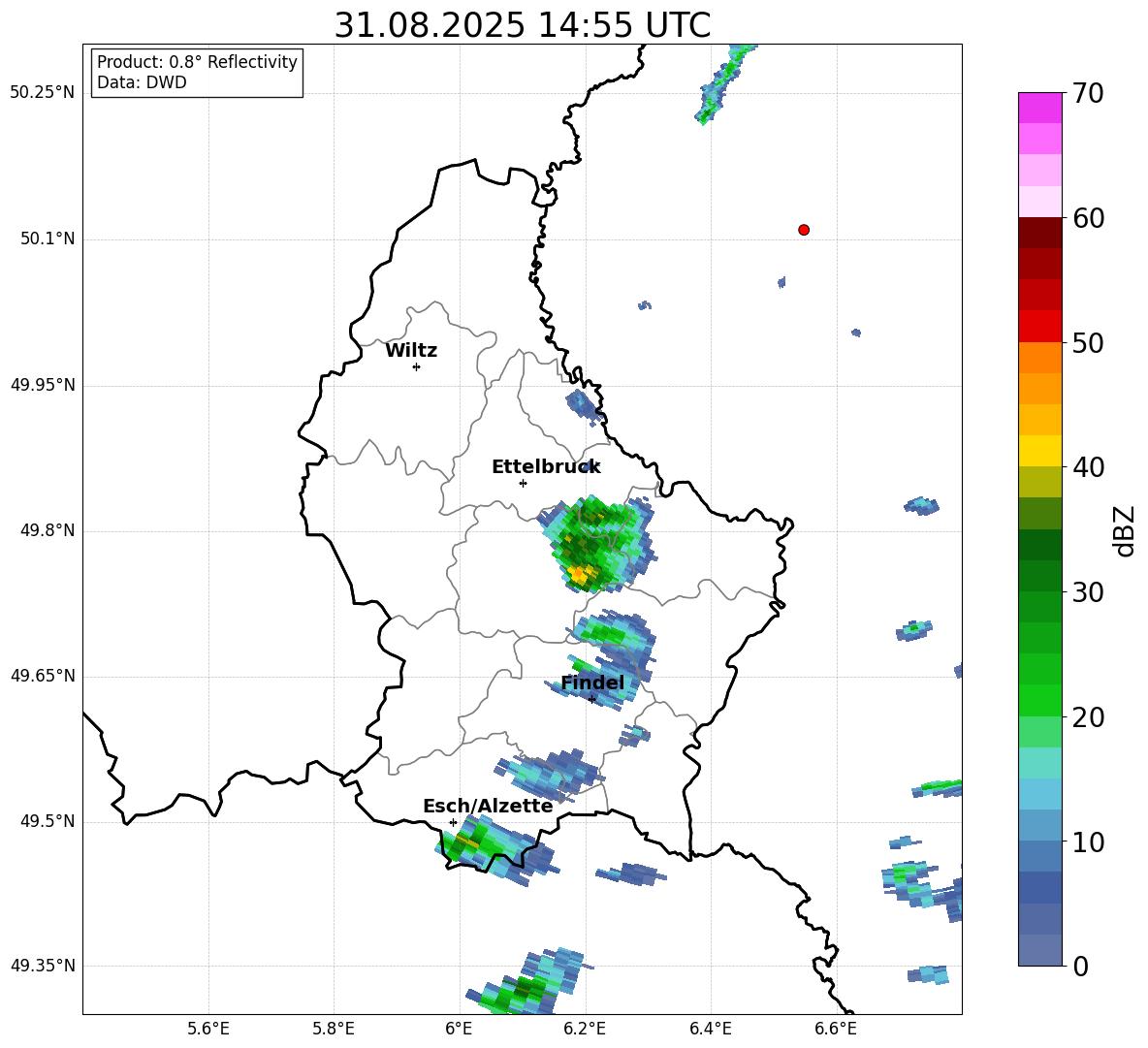Click the 49.95°N latitude label
The image size is (1148, 1048).
point(43,384)
